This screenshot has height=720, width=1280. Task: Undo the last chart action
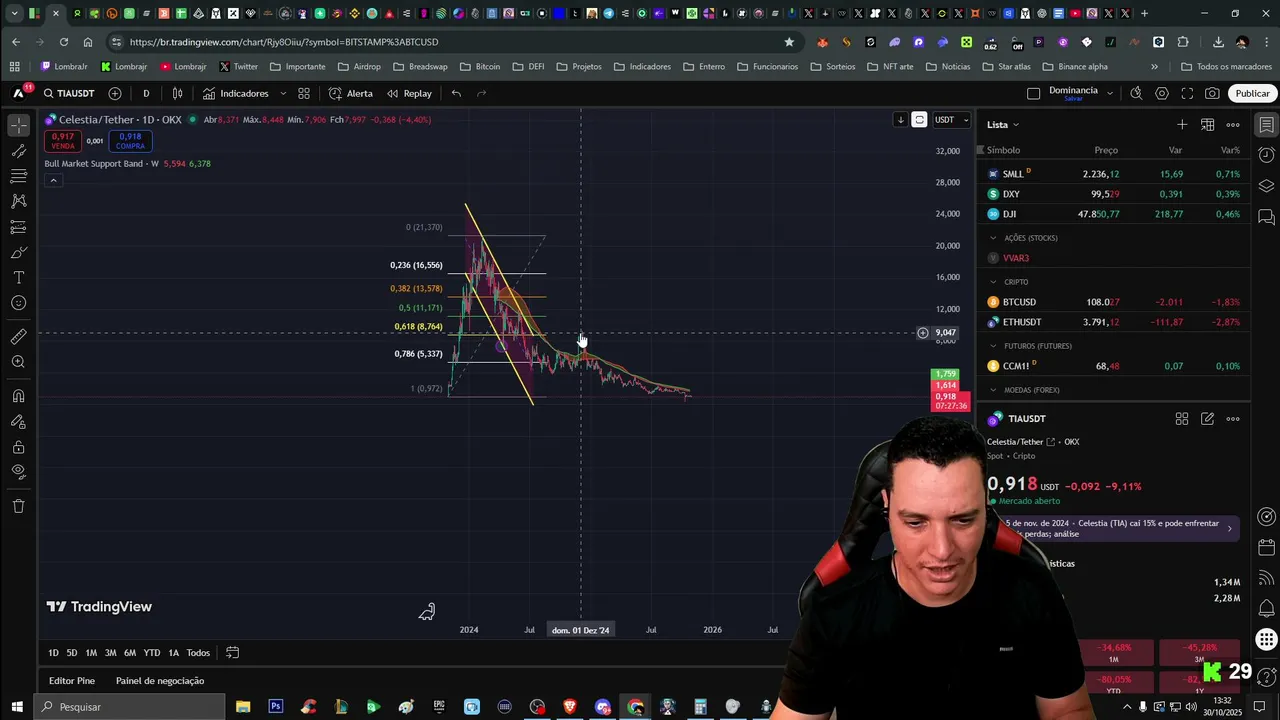(456, 93)
